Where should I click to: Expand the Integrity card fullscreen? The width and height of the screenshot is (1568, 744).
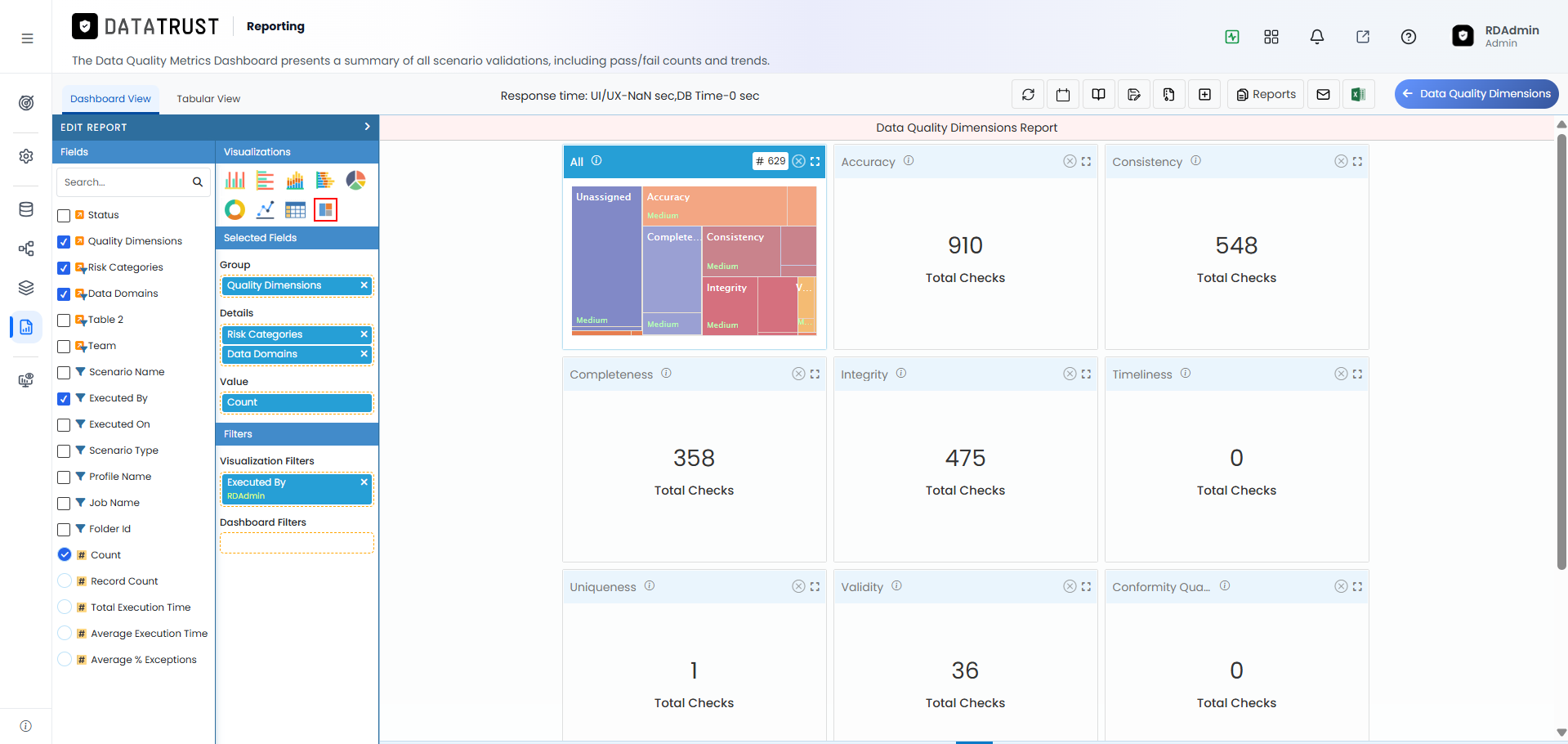(x=1086, y=374)
